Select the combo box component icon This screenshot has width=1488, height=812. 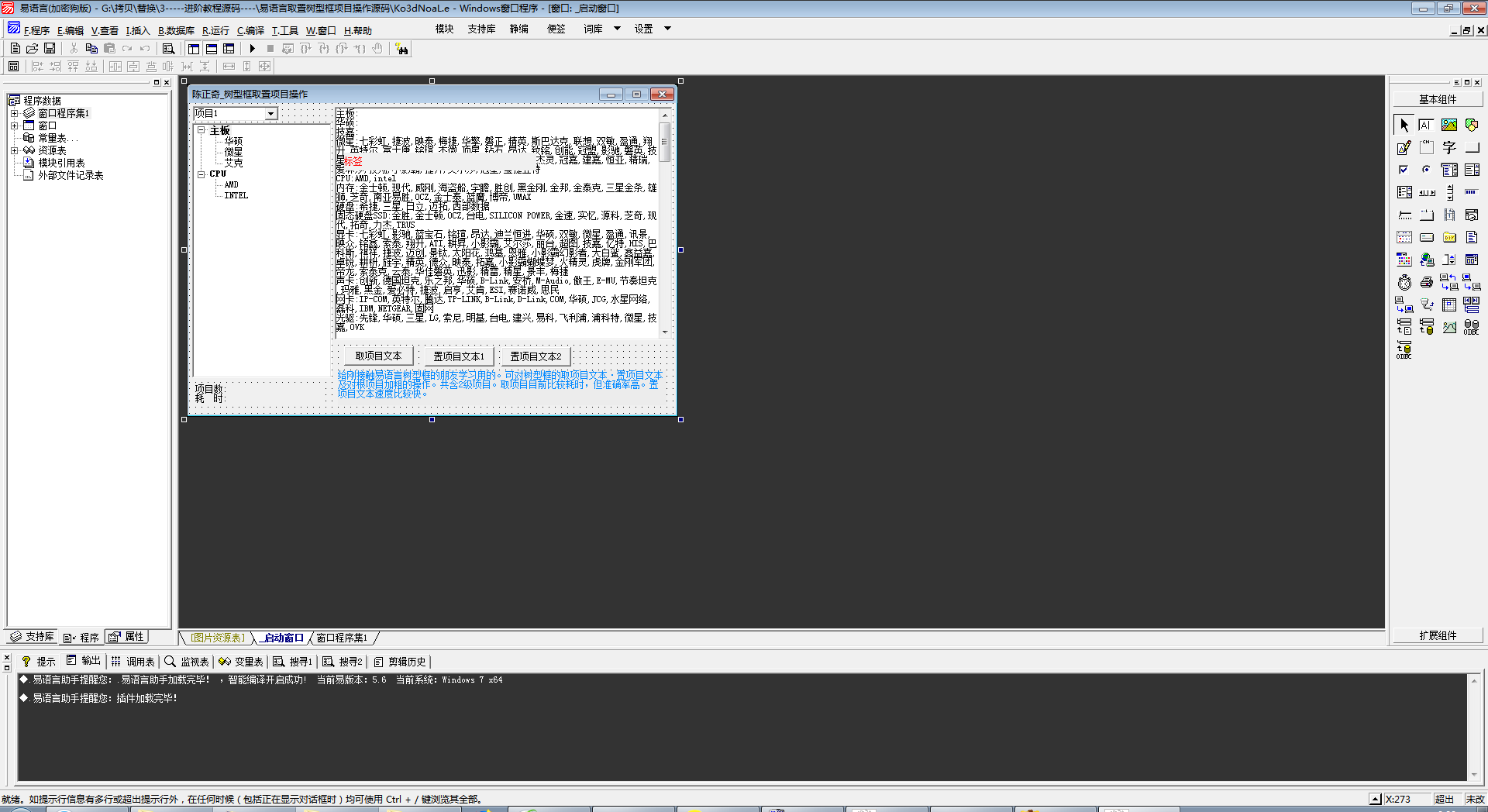point(1448,170)
